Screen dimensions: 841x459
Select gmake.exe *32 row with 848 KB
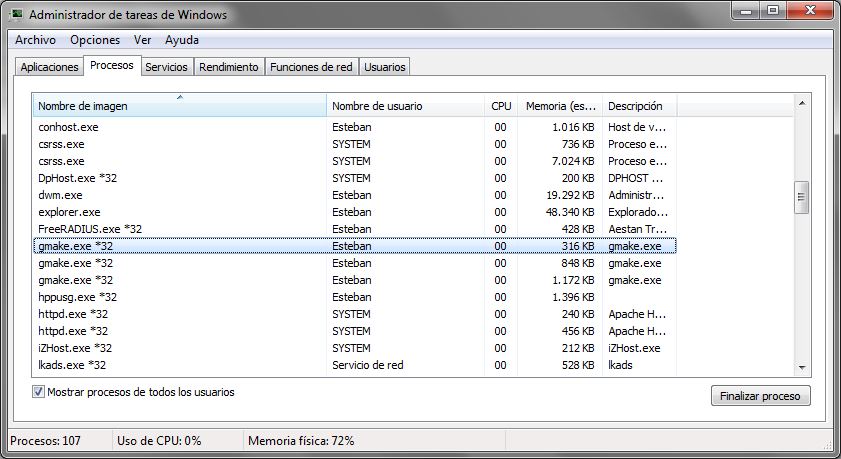[355, 263]
